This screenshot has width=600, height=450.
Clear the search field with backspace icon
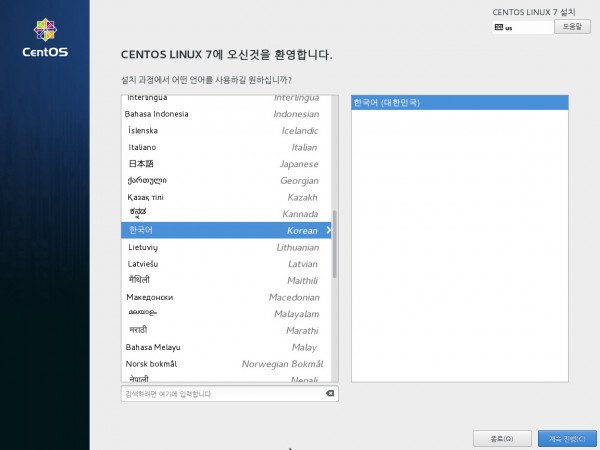[x=329, y=393]
